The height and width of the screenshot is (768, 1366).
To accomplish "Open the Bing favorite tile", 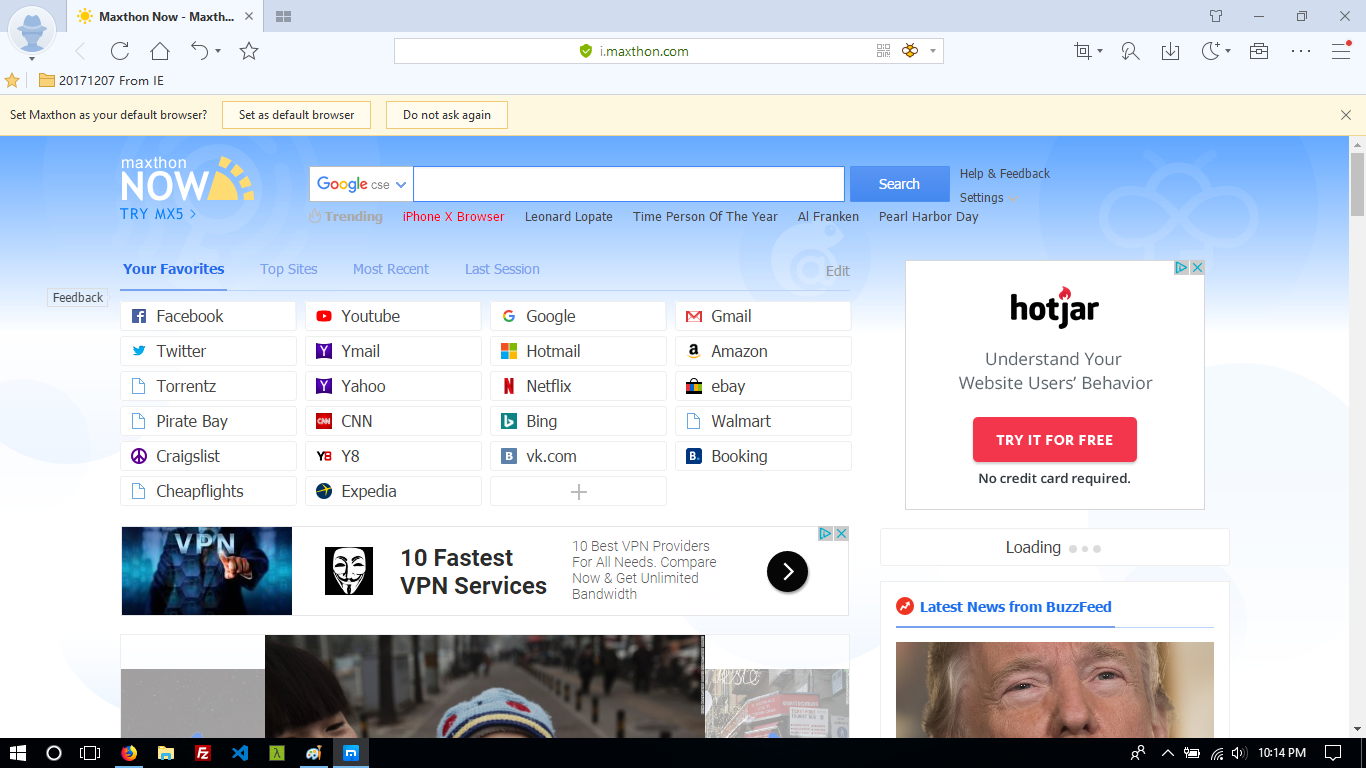I will (578, 421).
